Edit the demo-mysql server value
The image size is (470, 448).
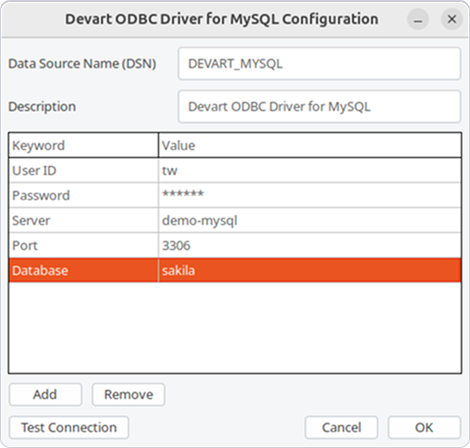[x=310, y=220]
